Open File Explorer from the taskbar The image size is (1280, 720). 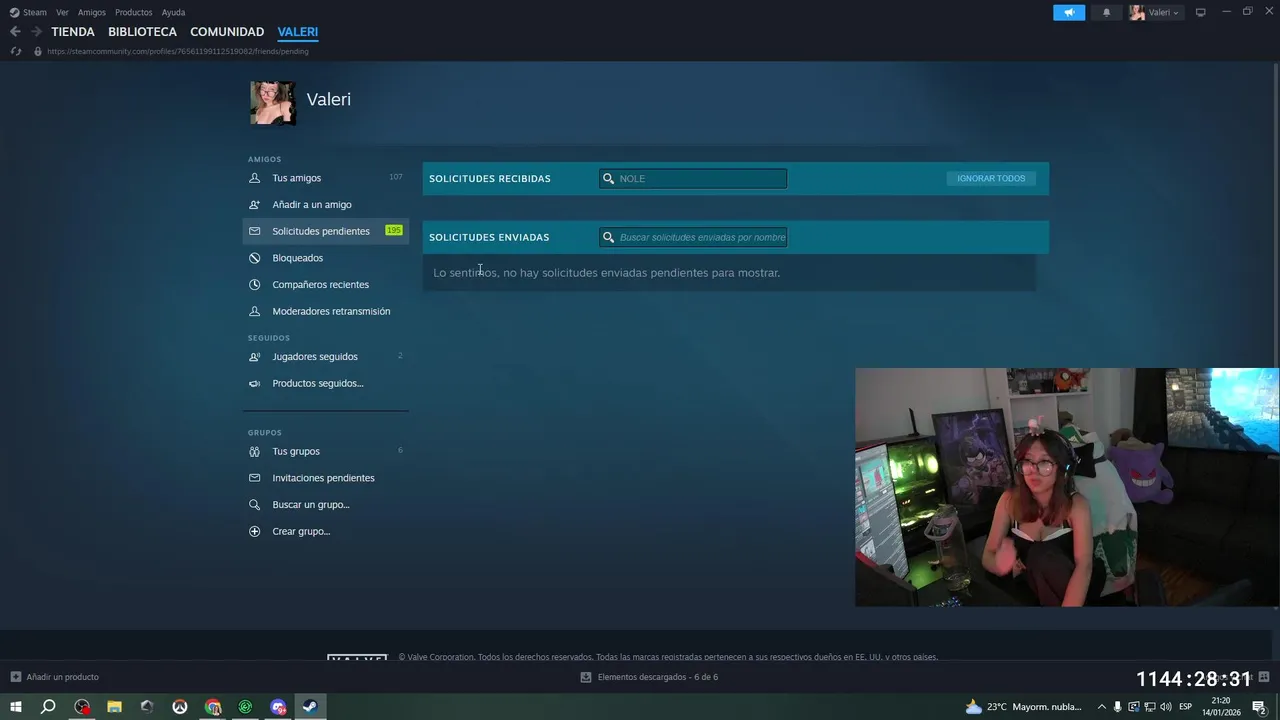[114, 707]
